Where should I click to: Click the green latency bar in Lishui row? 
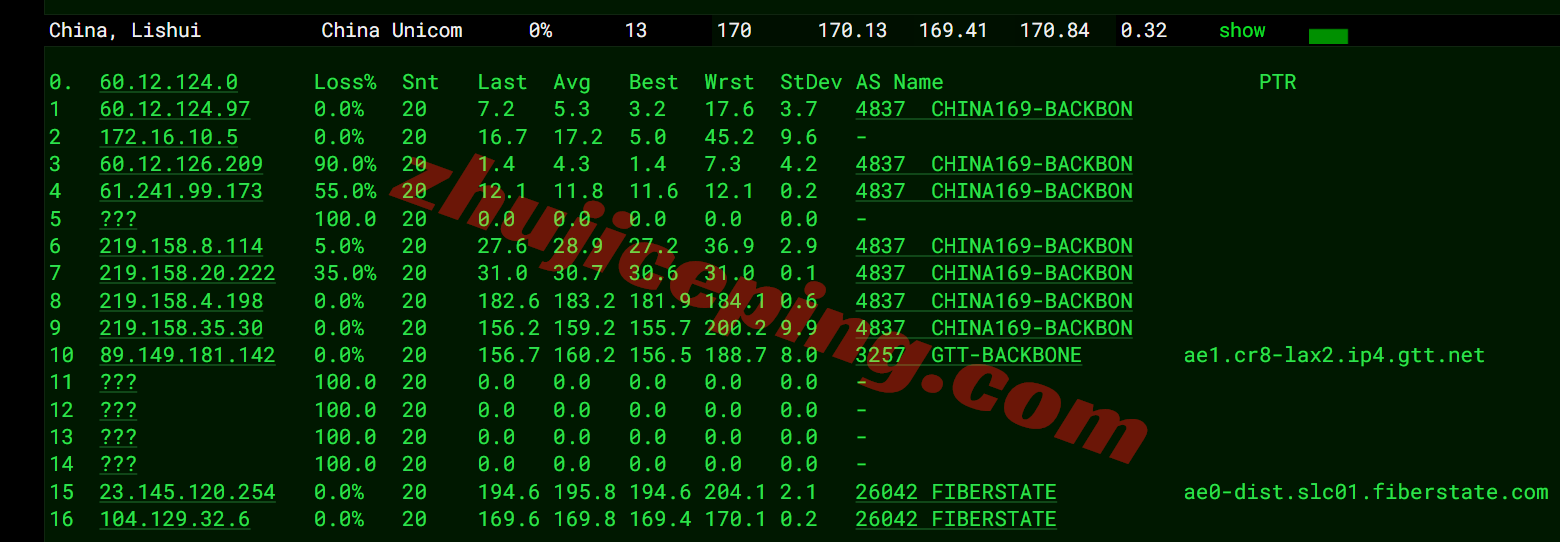coord(1328,37)
